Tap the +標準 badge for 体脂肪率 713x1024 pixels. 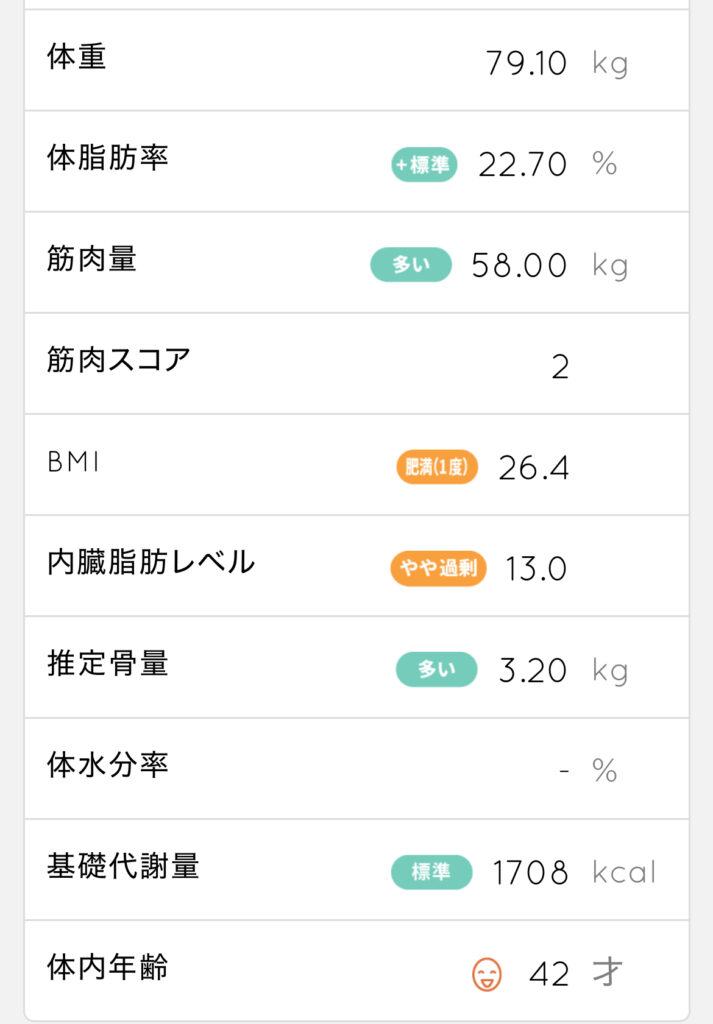click(424, 164)
